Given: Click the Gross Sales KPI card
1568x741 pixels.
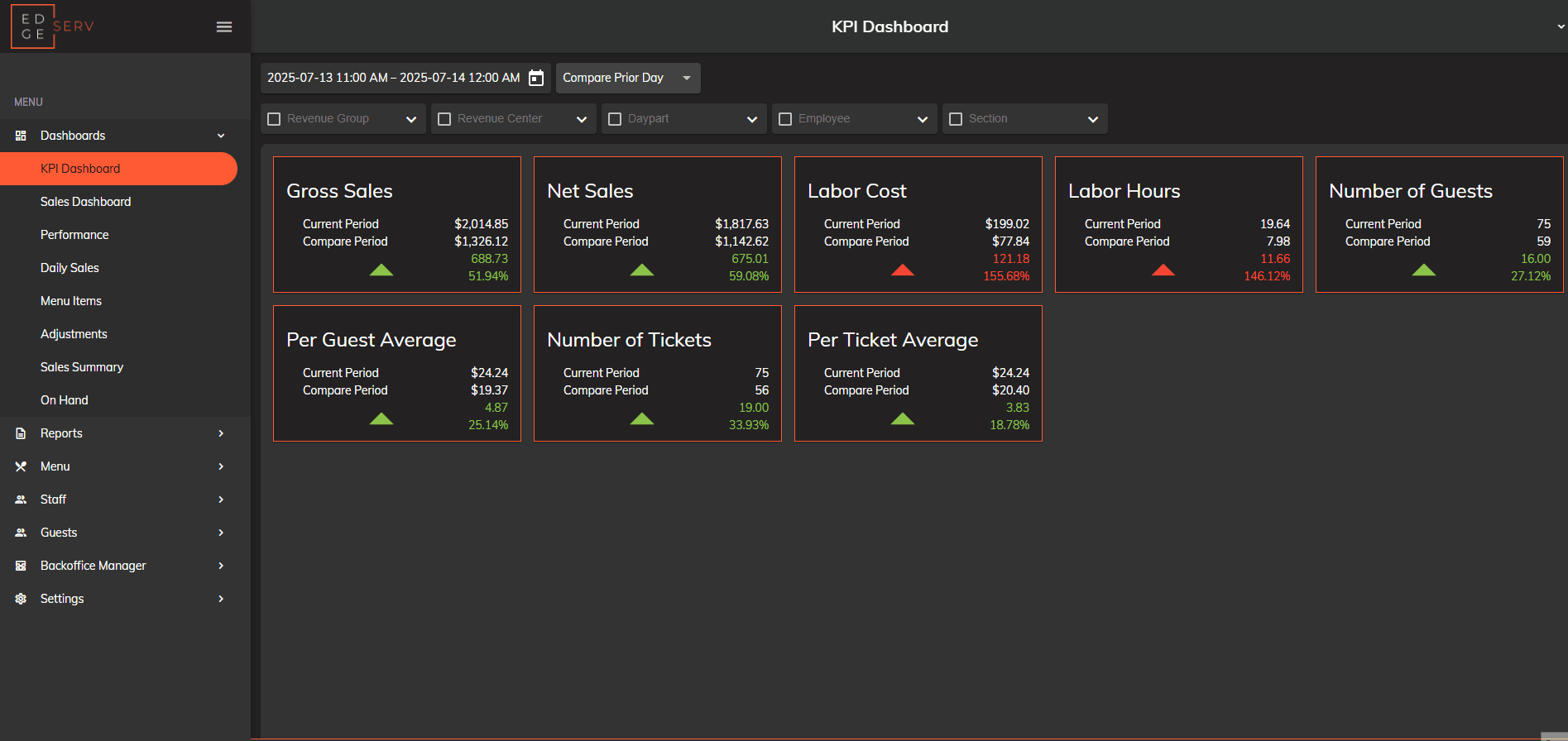Looking at the screenshot, I should [x=396, y=224].
